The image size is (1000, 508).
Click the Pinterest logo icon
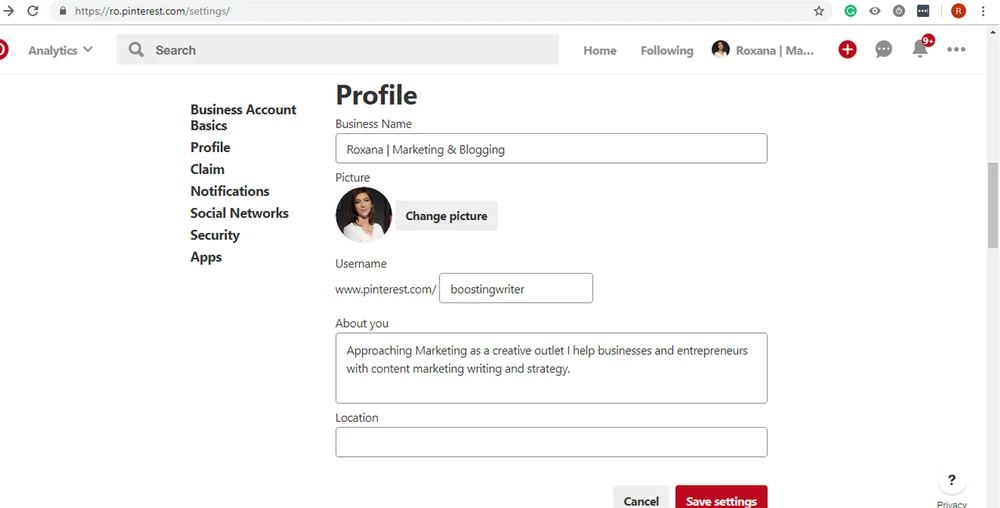pyautogui.click(x=3, y=50)
